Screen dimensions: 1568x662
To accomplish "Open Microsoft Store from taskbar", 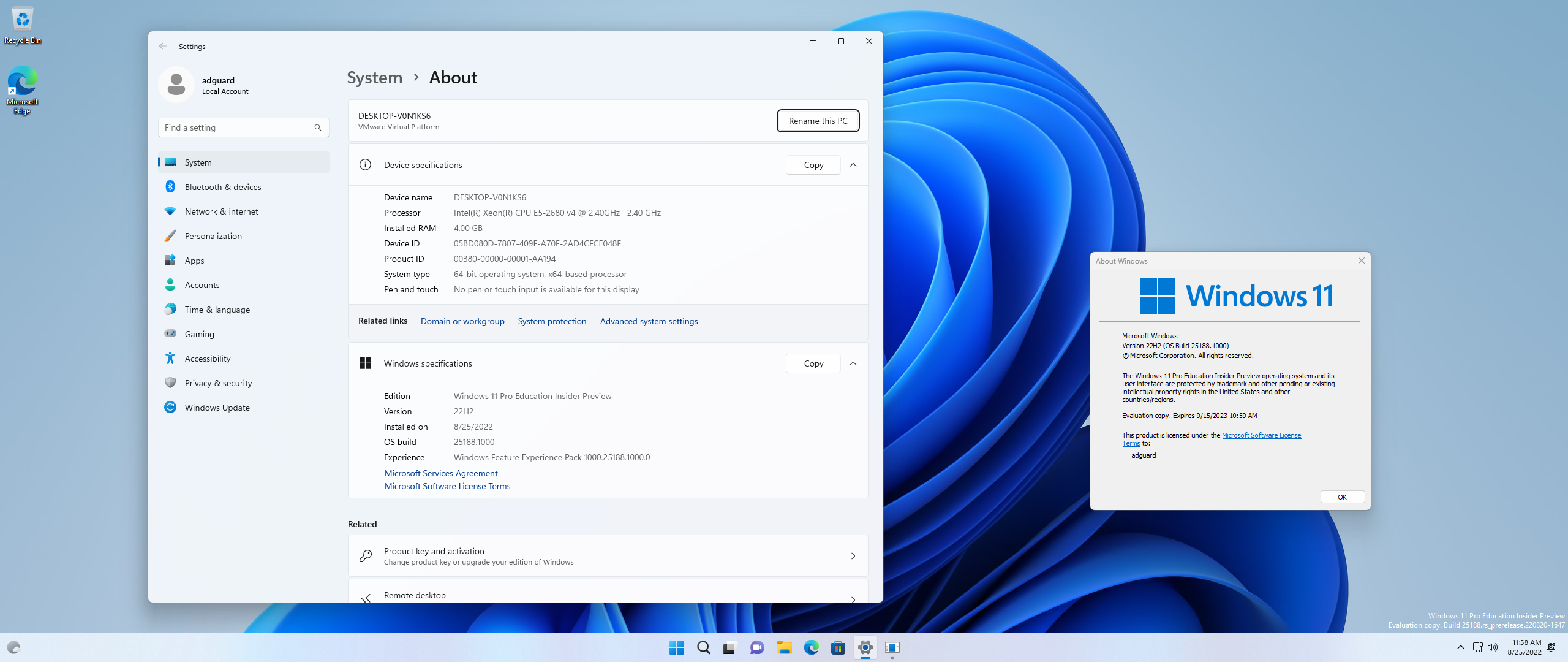I will [838, 647].
